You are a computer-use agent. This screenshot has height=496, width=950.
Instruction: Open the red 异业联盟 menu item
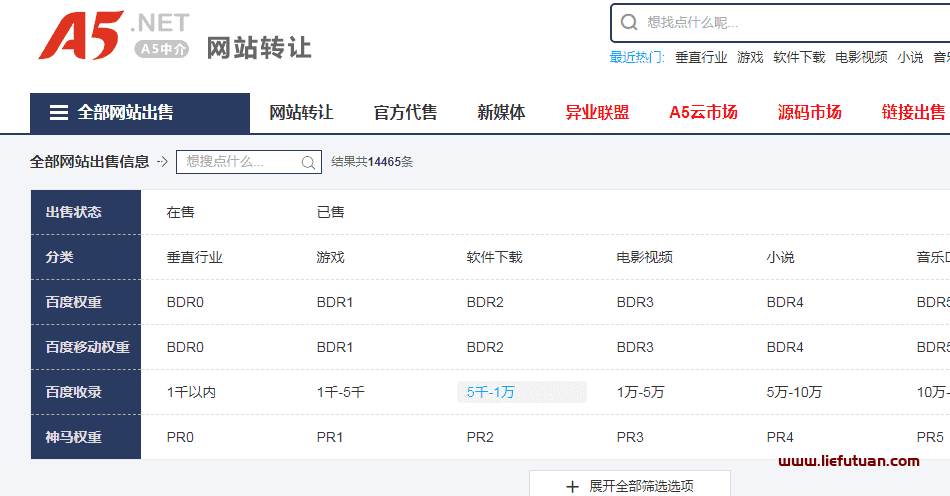tap(597, 113)
